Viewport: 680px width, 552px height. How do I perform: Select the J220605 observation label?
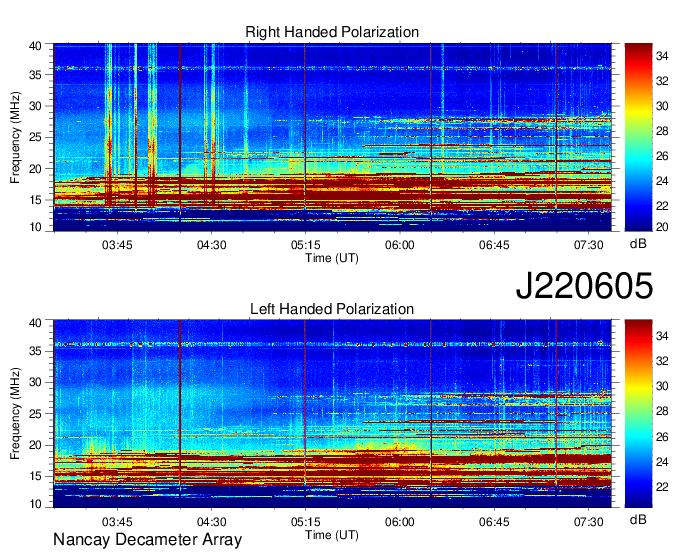click(x=584, y=286)
